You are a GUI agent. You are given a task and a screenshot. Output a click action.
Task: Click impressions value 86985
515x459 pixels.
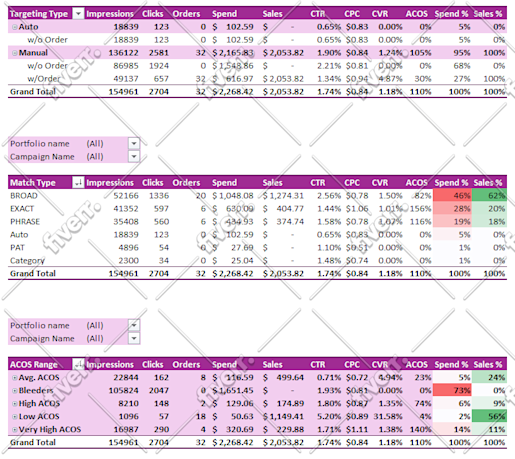[126, 66]
